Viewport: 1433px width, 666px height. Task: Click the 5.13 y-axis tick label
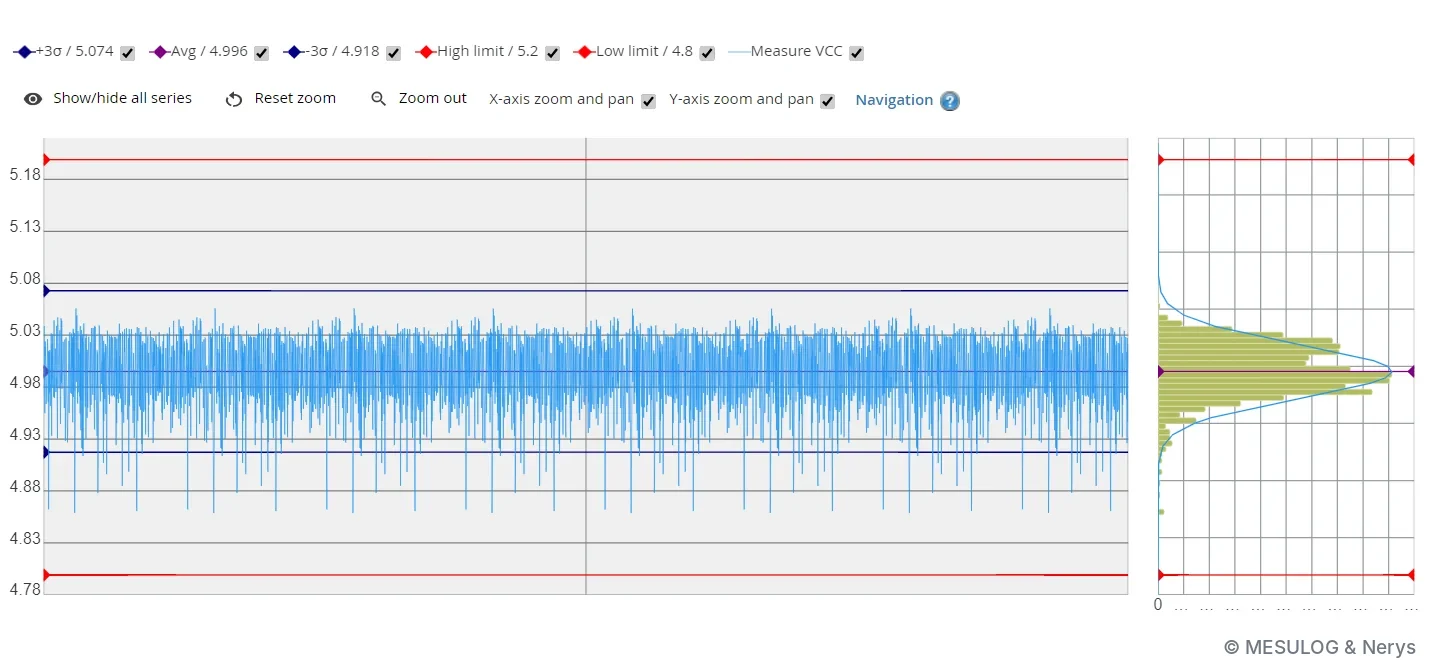coord(25,227)
